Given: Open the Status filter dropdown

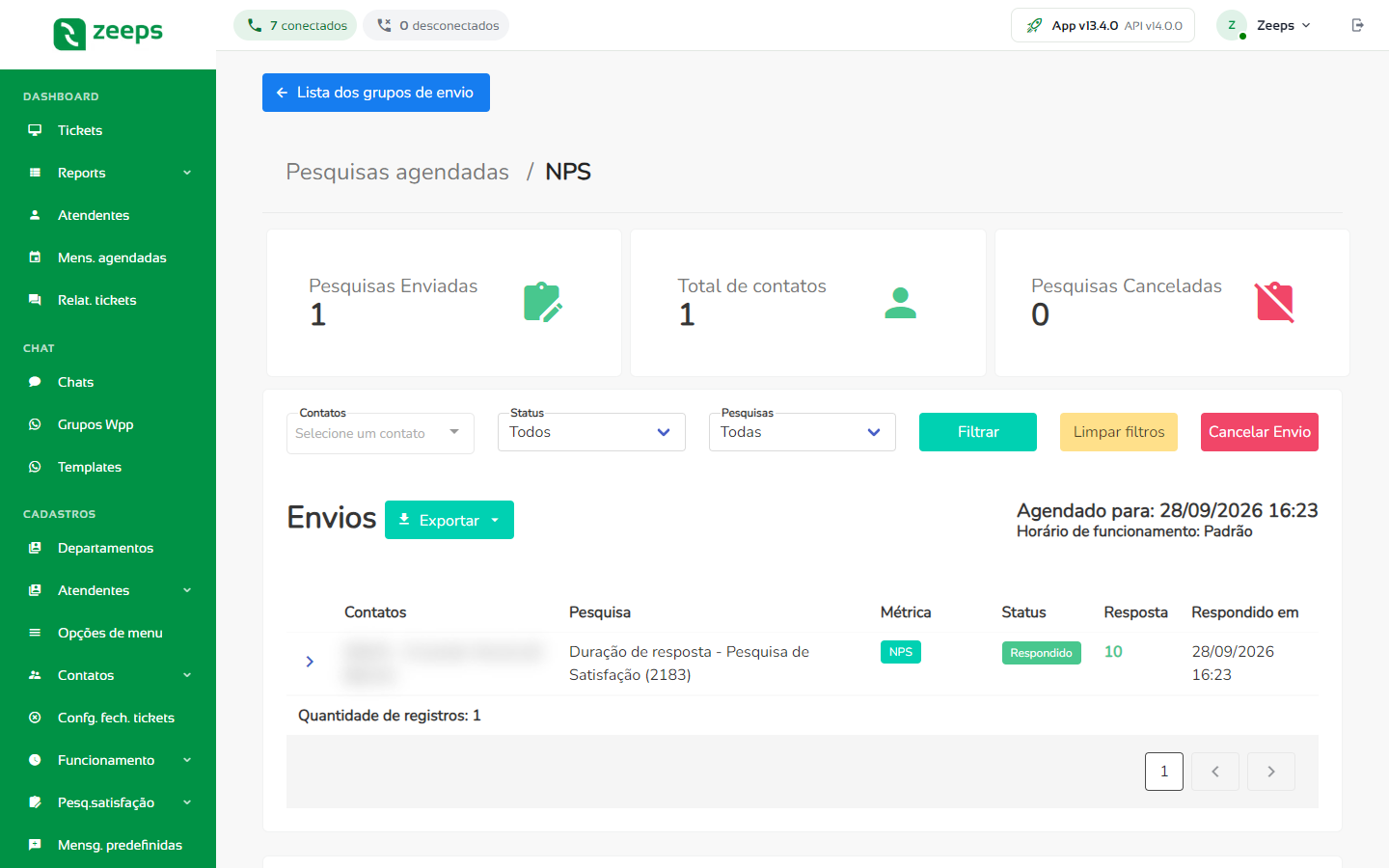Looking at the screenshot, I should (x=591, y=432).
